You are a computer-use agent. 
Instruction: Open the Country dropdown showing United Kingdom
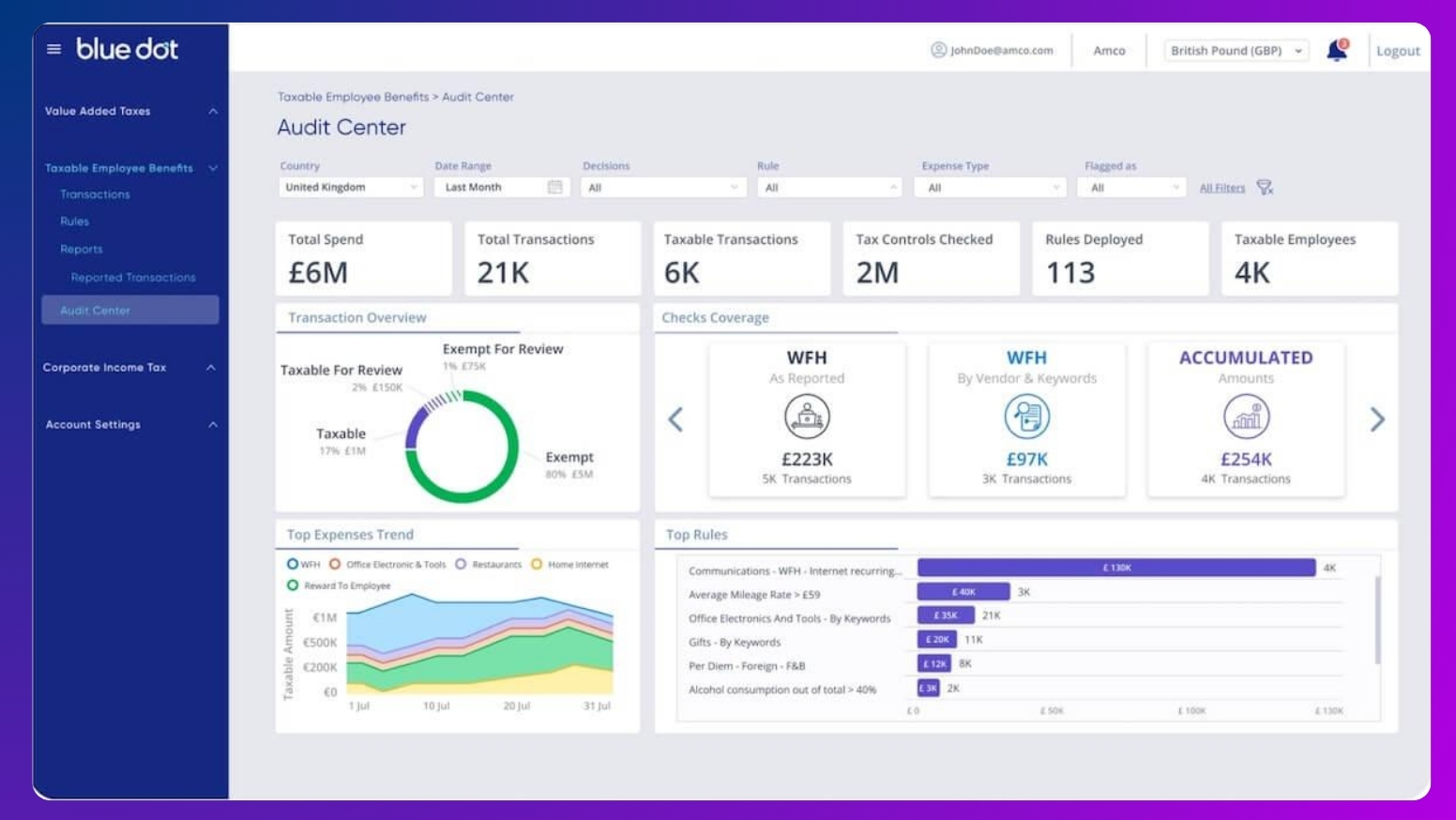pos(351,188)
